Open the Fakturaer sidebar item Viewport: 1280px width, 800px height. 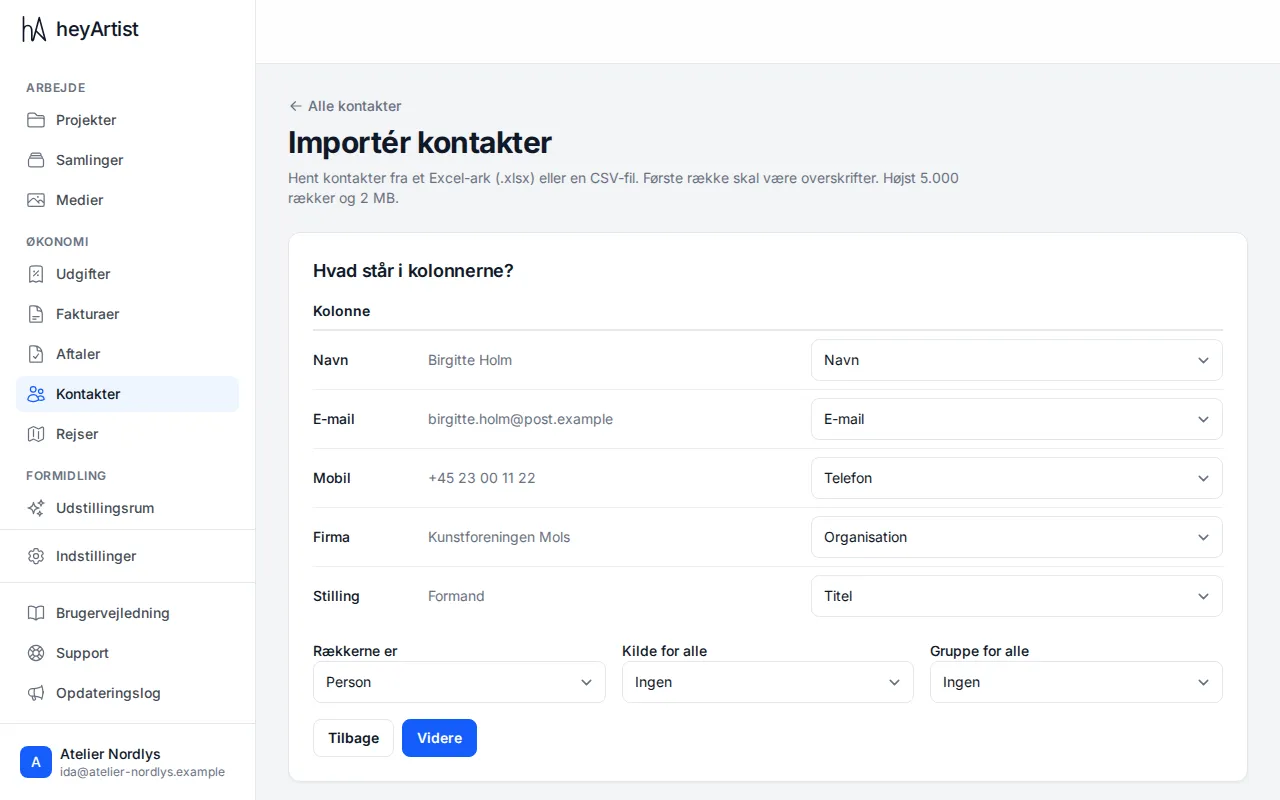127,314
